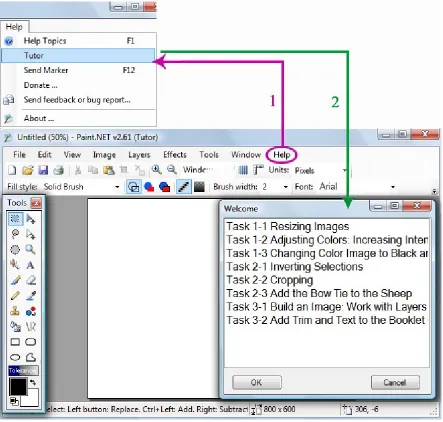Open the Units dropdown
The height and width of the screenshot is (422, 443).
tap(345, 170)
